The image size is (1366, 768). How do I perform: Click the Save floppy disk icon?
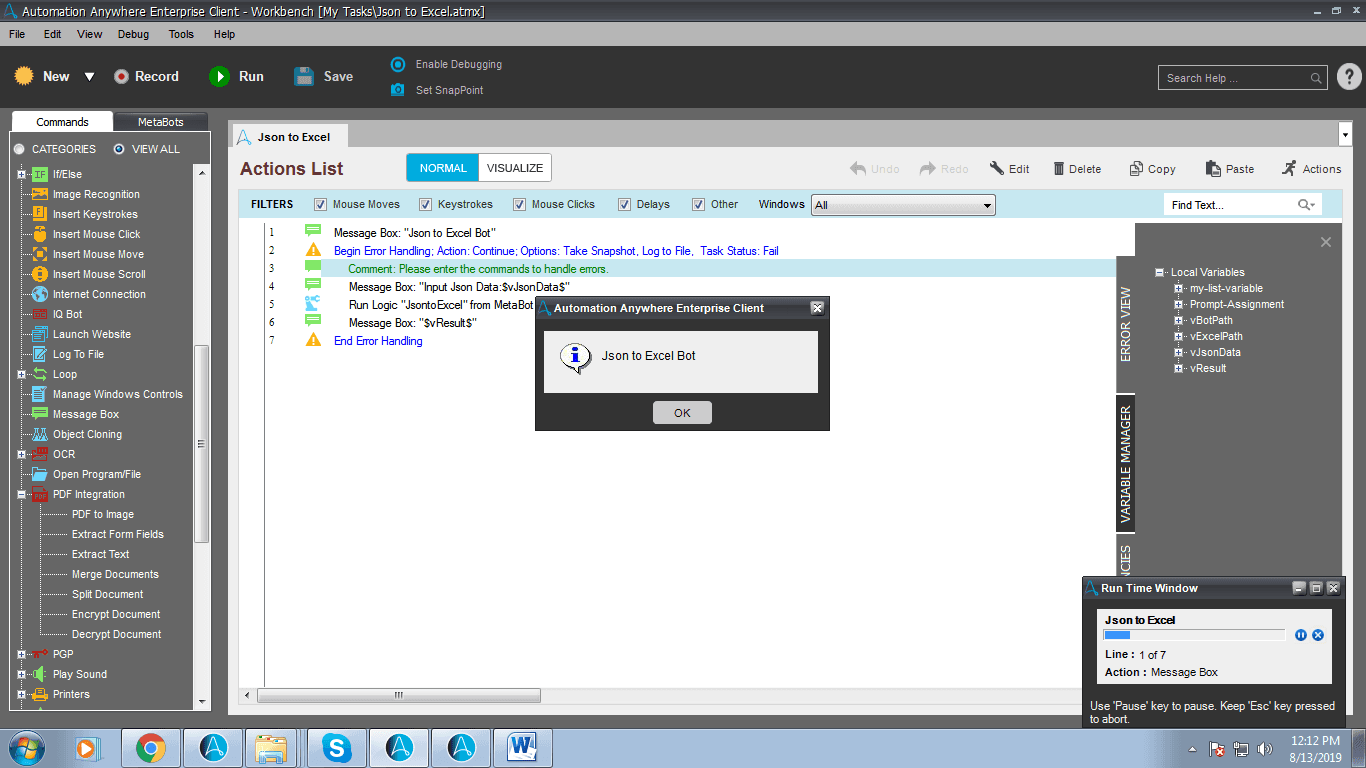click(x=304, y=76)
